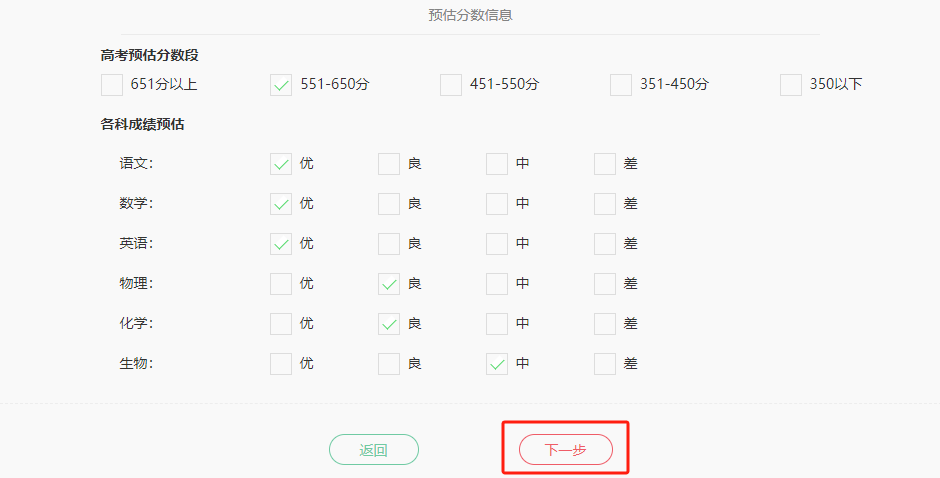Uncheck 优 for 数学
Image resolution: width=940 pixels, height=478 pixels.
(281, 204)
